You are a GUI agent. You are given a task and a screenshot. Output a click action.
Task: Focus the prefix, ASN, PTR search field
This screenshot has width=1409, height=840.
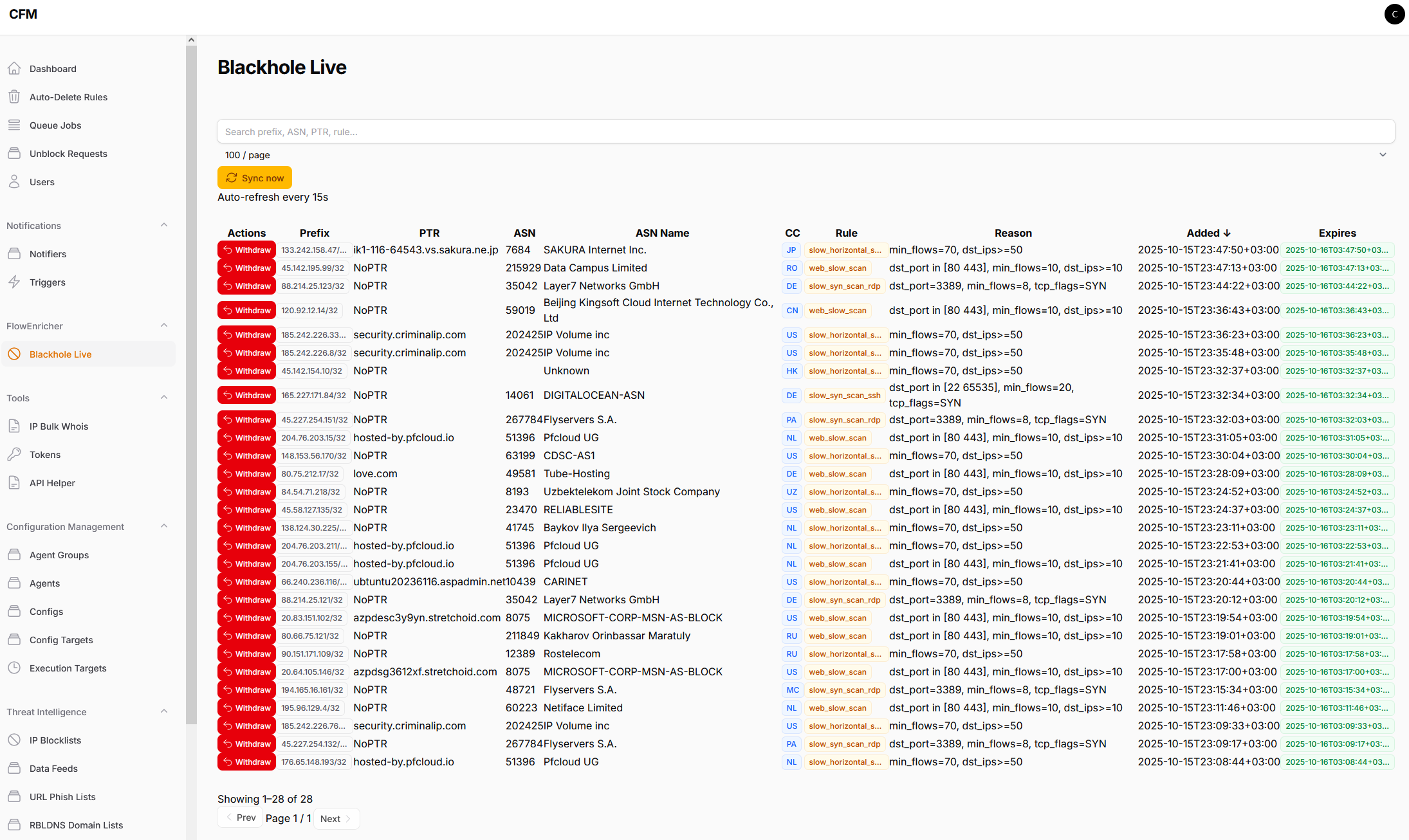(x=806, y=132)
